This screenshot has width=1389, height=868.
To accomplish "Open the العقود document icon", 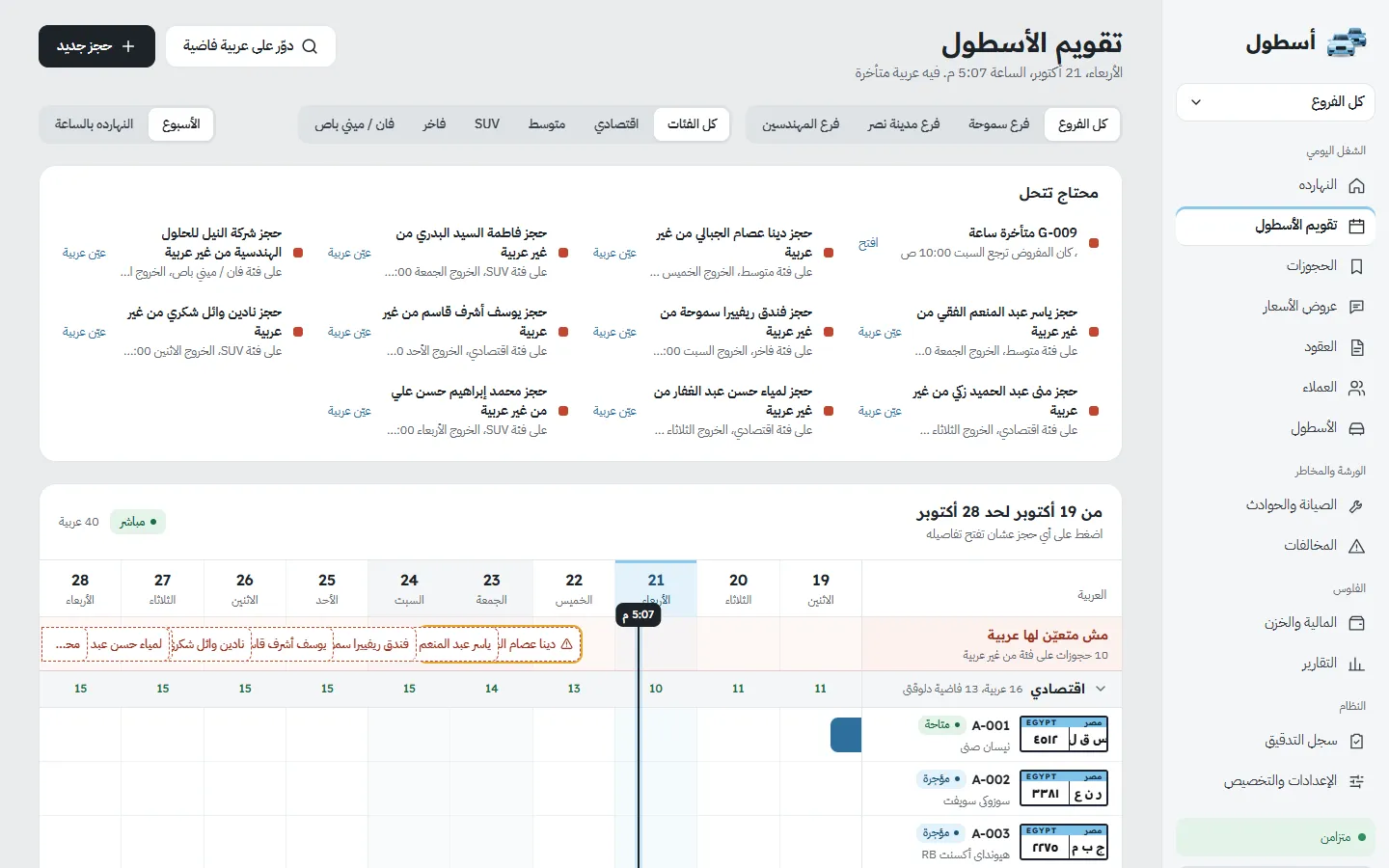I will [1357, 347].
